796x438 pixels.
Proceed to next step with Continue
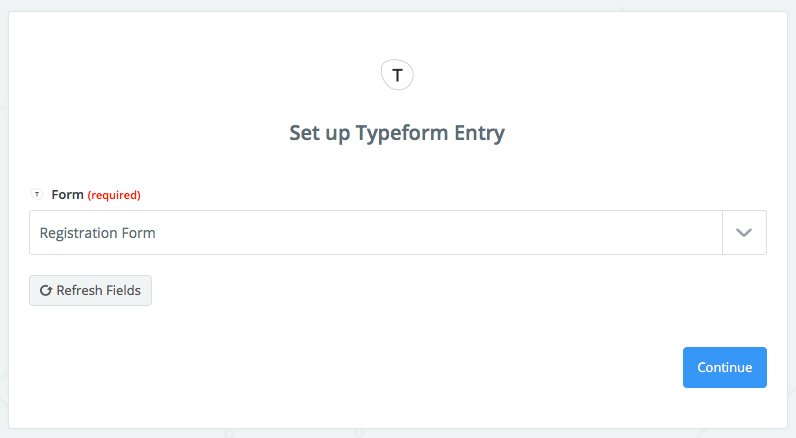(x=724, y=367)
